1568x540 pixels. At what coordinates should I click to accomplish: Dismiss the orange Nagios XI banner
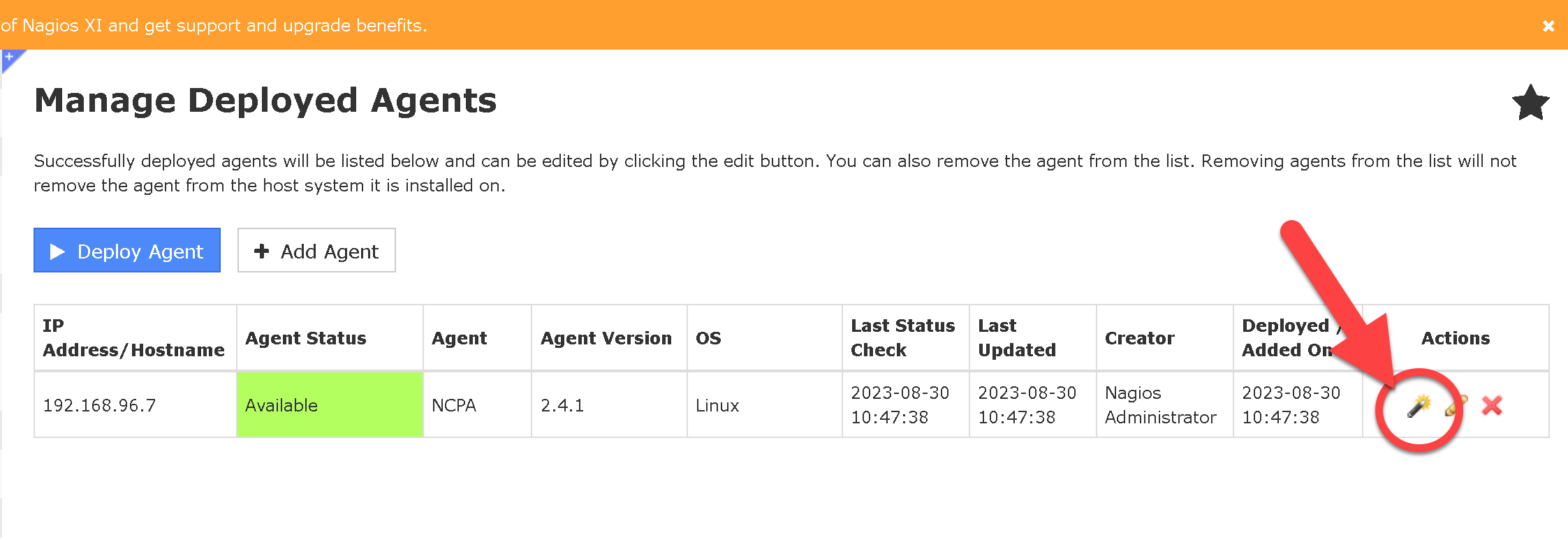click(1548, 26)
